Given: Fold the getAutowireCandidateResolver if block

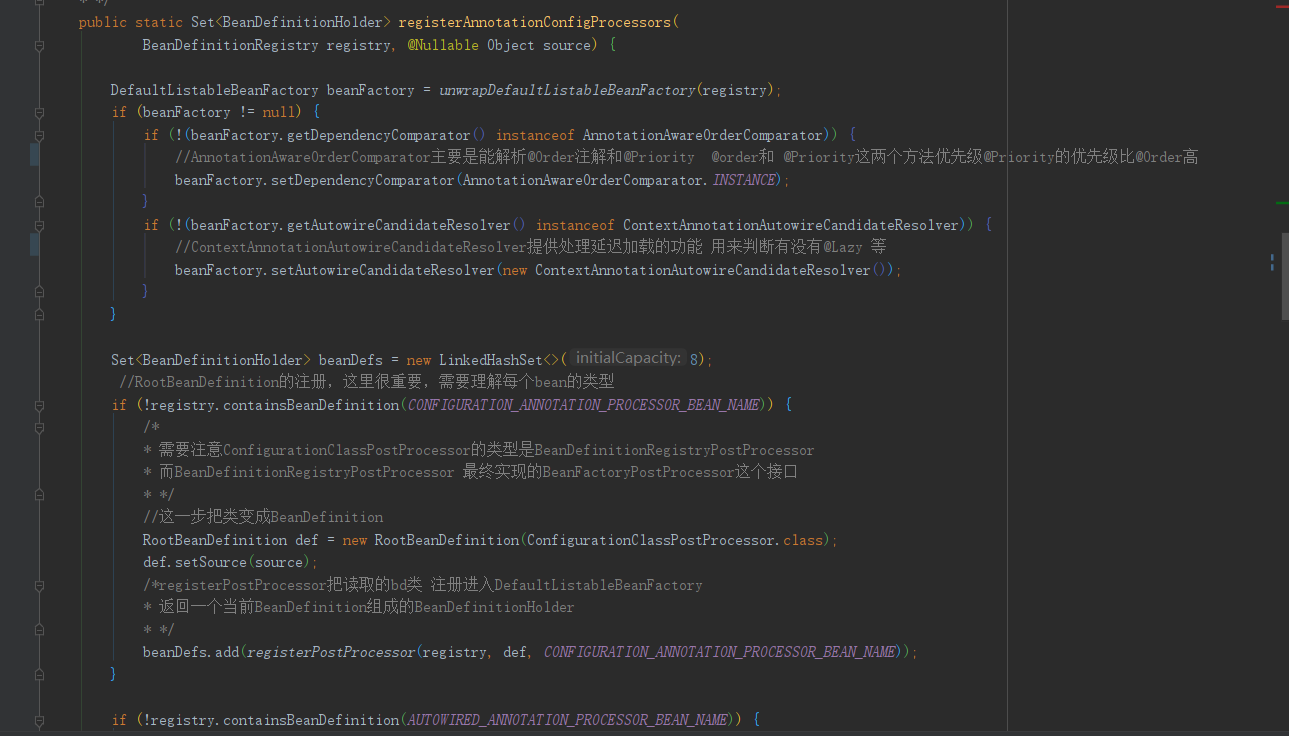Looking at the screenshot, I should click(39, 225).
